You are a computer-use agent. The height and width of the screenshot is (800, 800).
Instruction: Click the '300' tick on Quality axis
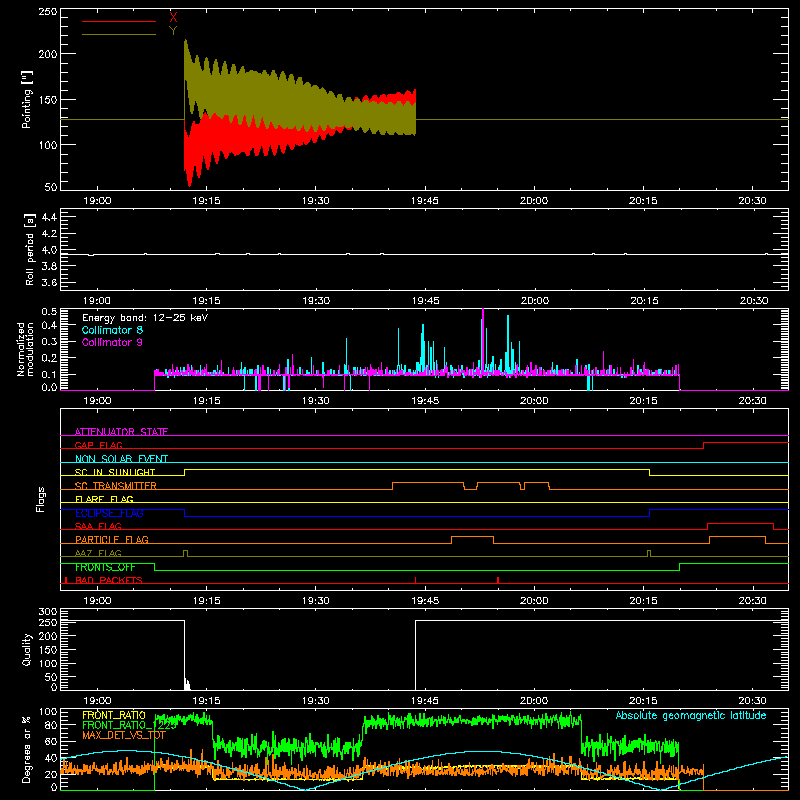coord(47,612)
